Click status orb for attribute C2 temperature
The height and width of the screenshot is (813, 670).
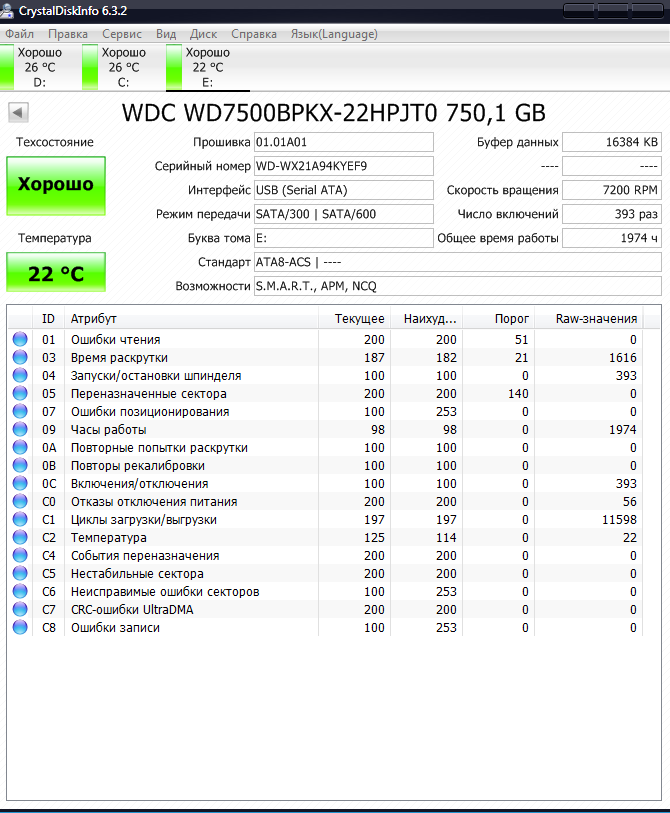pyautogui.click(x=20, y=538)
